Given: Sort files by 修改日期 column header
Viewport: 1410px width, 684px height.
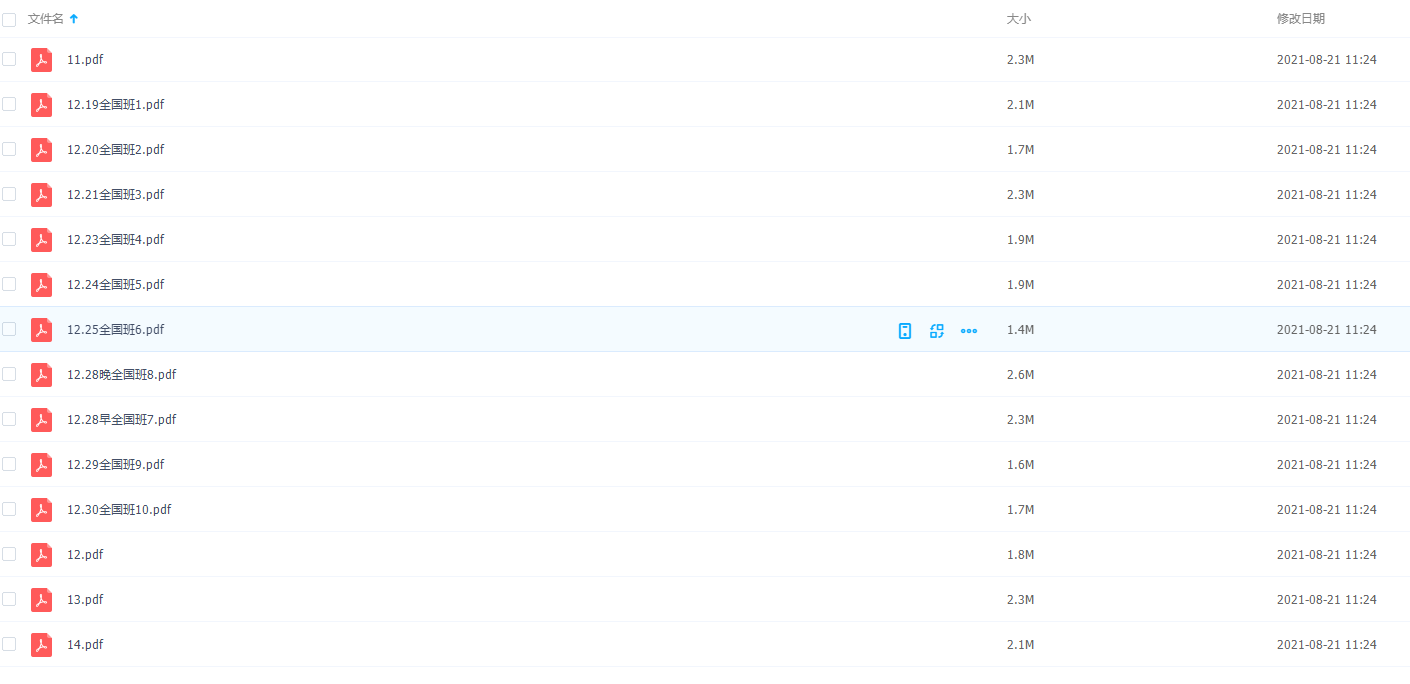Looking at the screenshot, I should click(1300, 19).
